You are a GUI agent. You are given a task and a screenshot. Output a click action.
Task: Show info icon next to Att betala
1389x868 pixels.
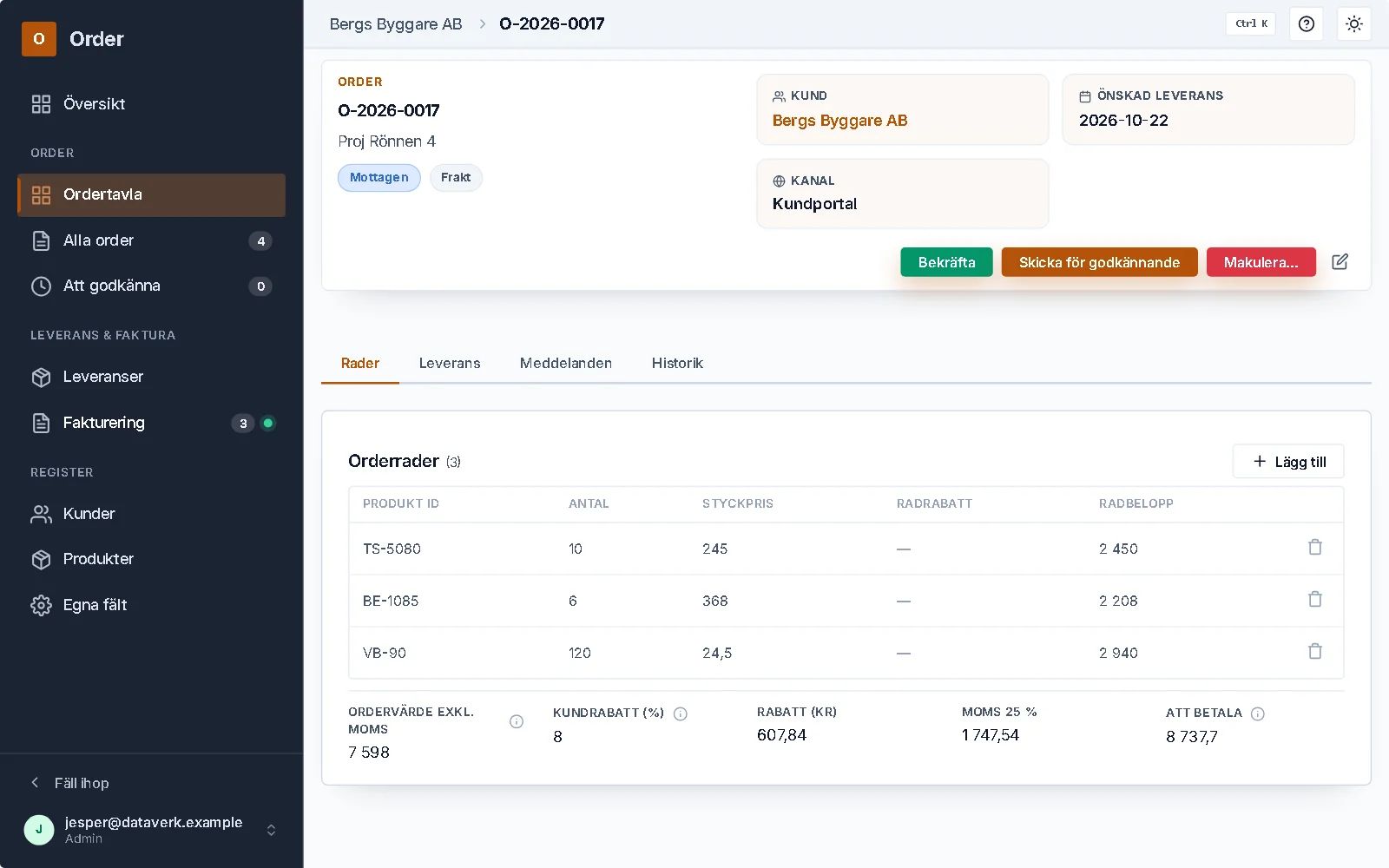click(x=1258, y=713)
